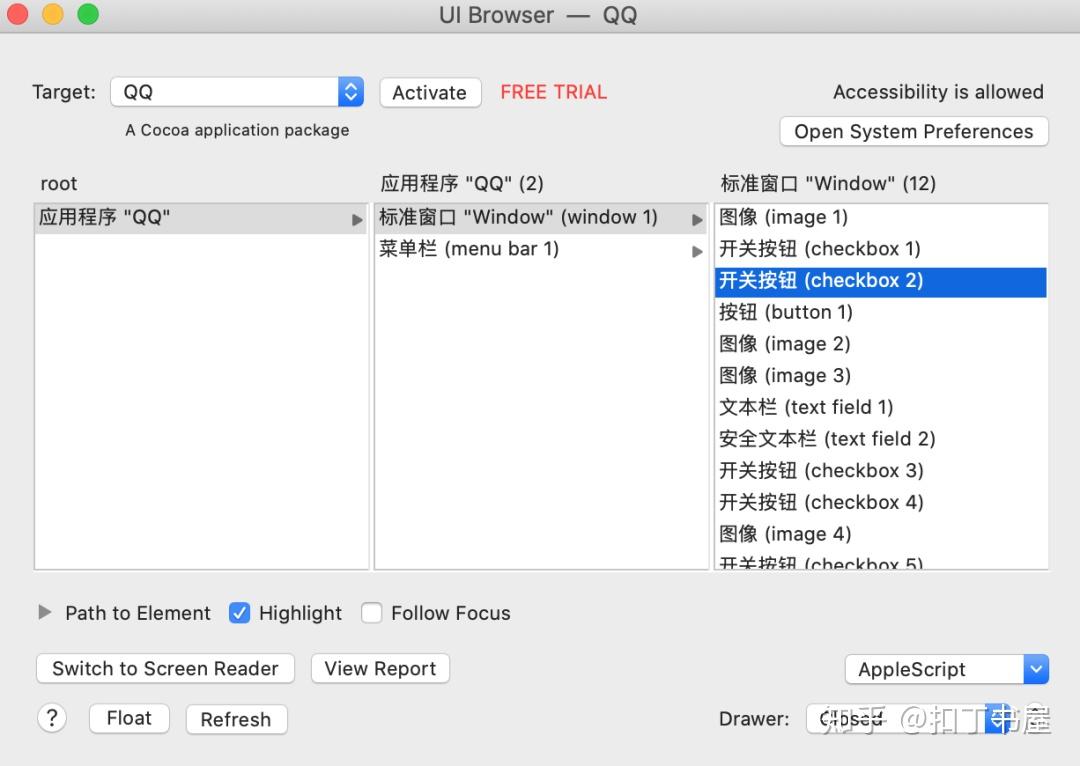Click the arrow beside 应用程序 "QQ" row
Viewport: 1080px width, 766px height.
point(357,219)
